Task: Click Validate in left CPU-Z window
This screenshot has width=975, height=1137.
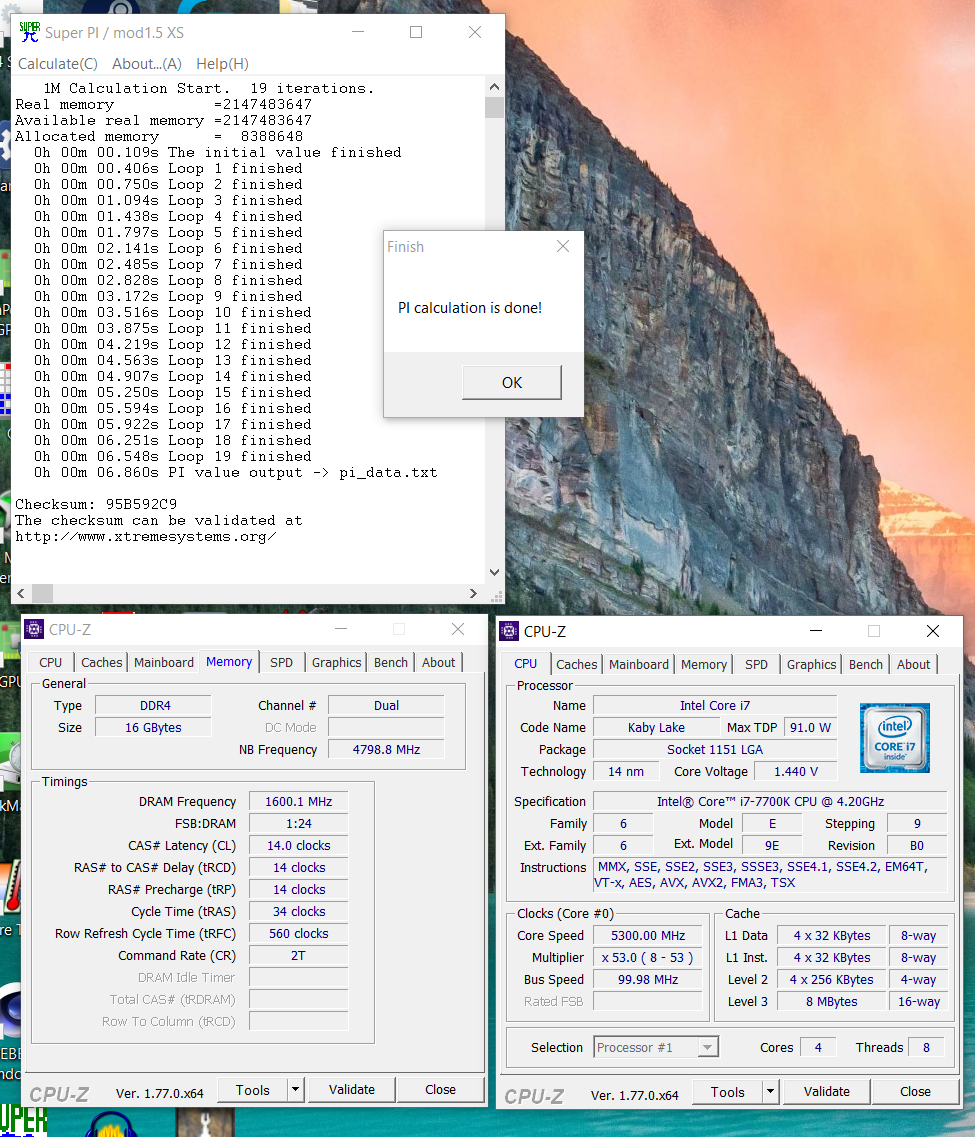Action: (352, 1089)
